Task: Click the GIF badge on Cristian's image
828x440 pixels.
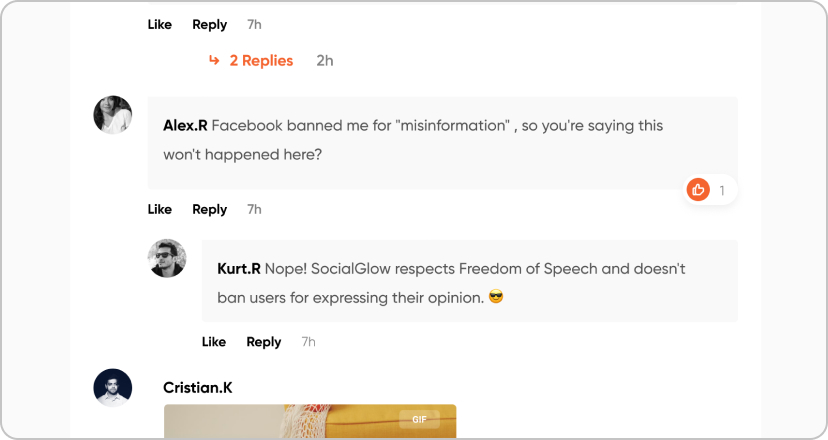Action: pyautogui.click(x=419, y=420)
